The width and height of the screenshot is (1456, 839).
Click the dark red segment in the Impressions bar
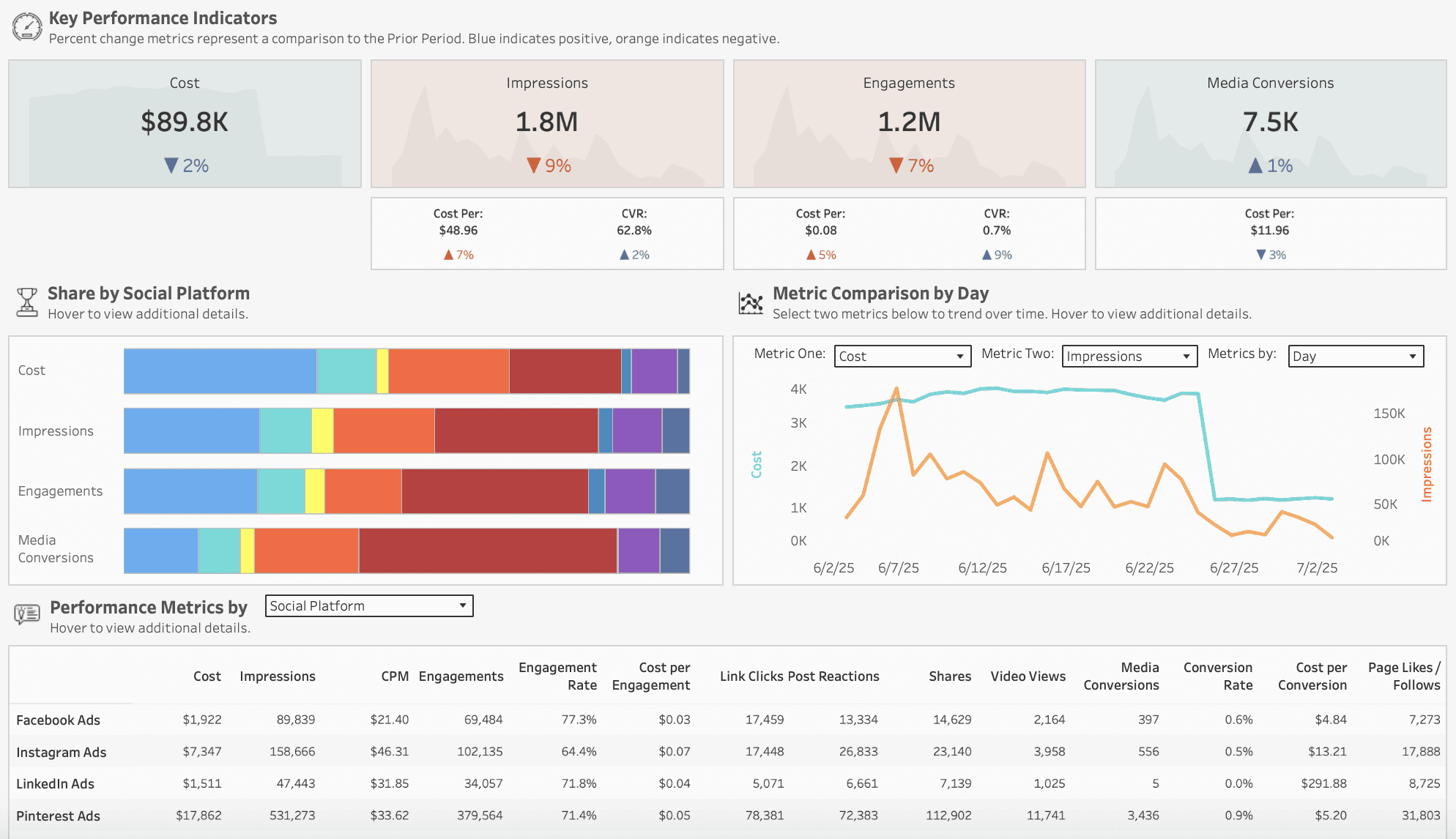click(516, 431)
